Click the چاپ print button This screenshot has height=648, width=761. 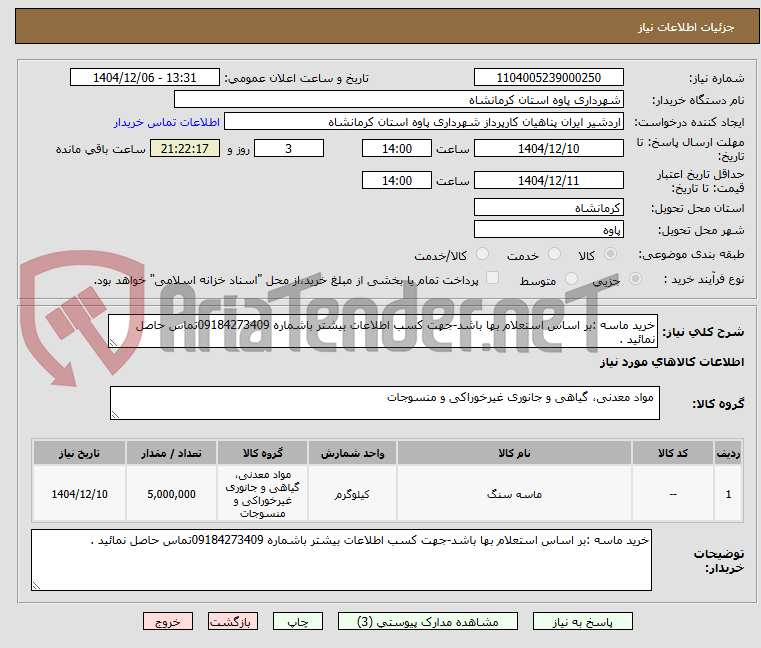pyautogui.click(x=298, y=621)
